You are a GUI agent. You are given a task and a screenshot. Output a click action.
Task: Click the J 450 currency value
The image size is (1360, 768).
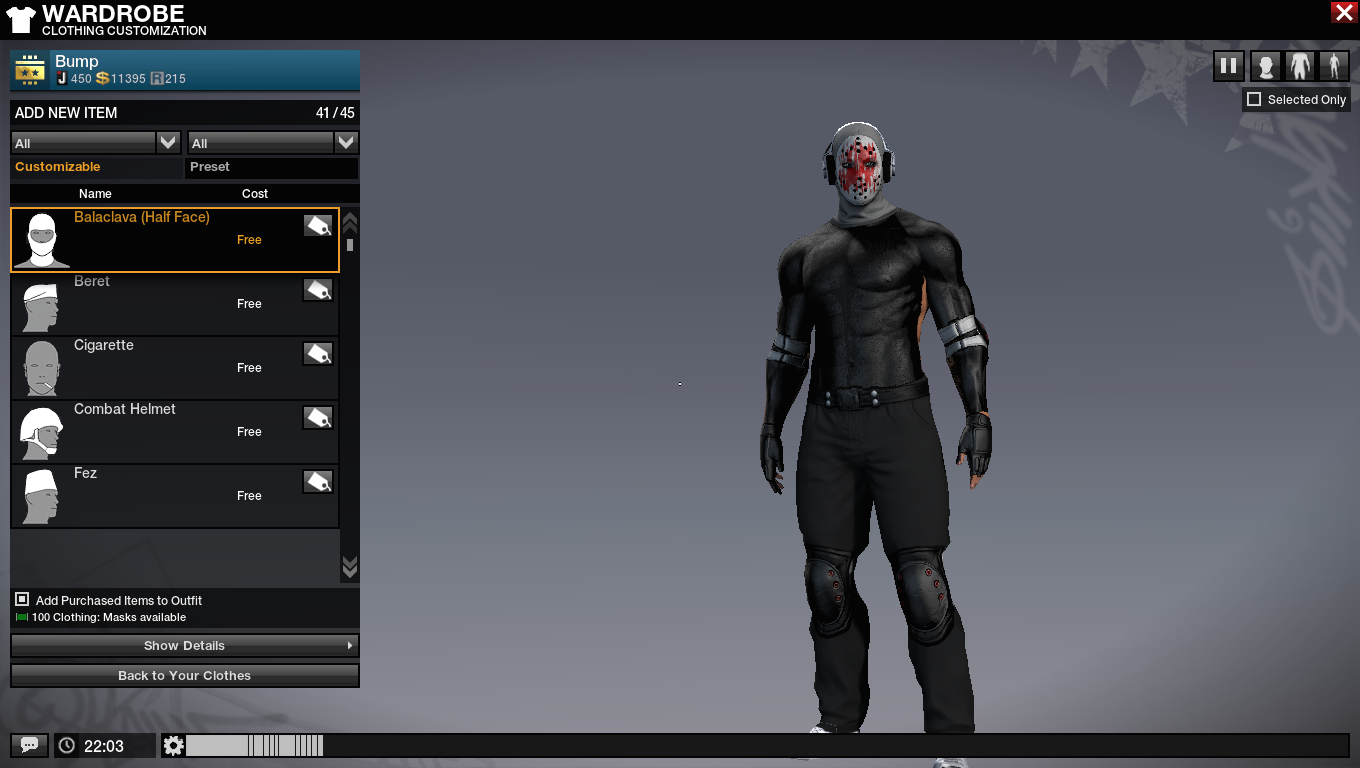point(74,78)
